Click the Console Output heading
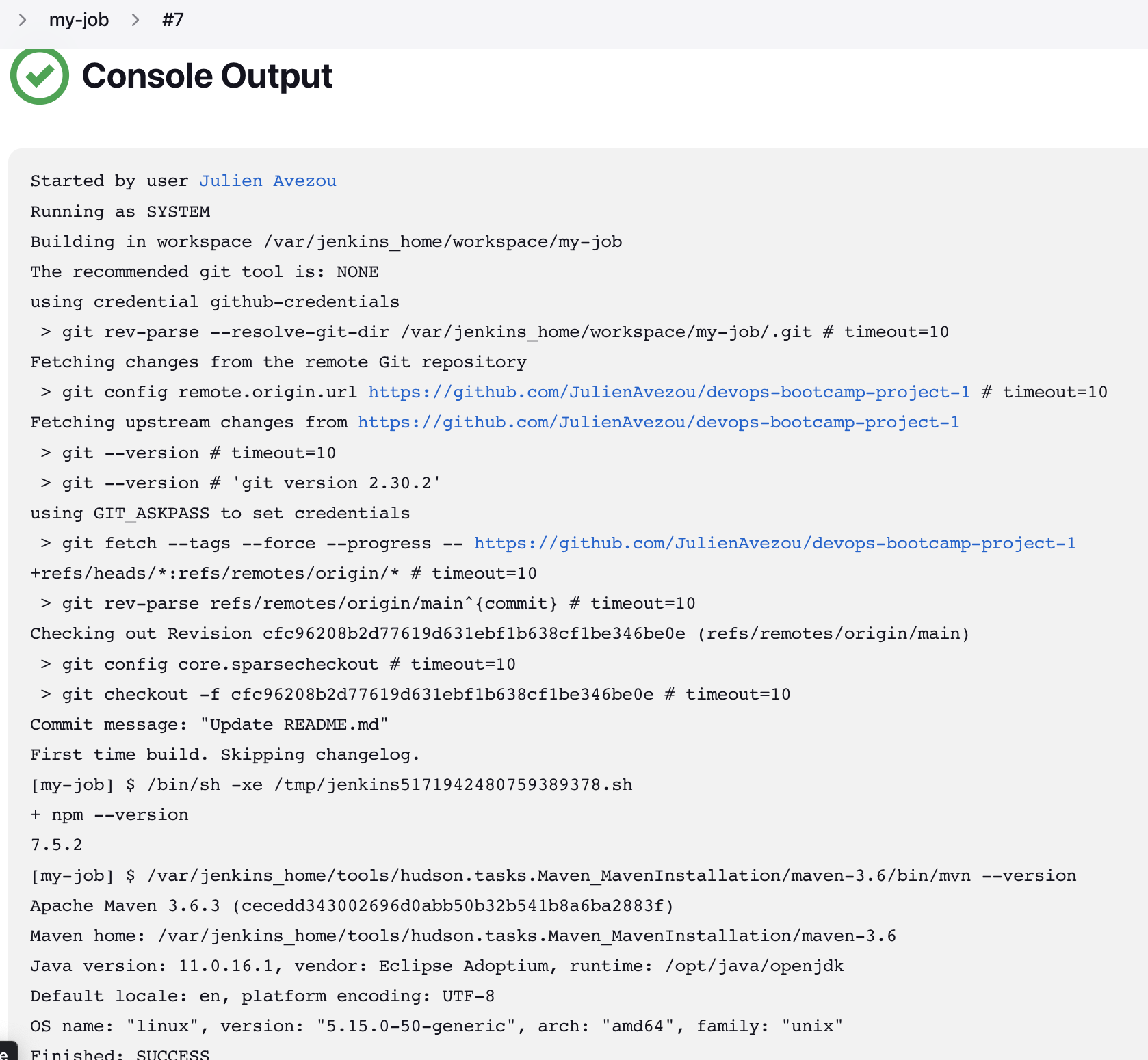The image size is (1148, 1060). 207,76
